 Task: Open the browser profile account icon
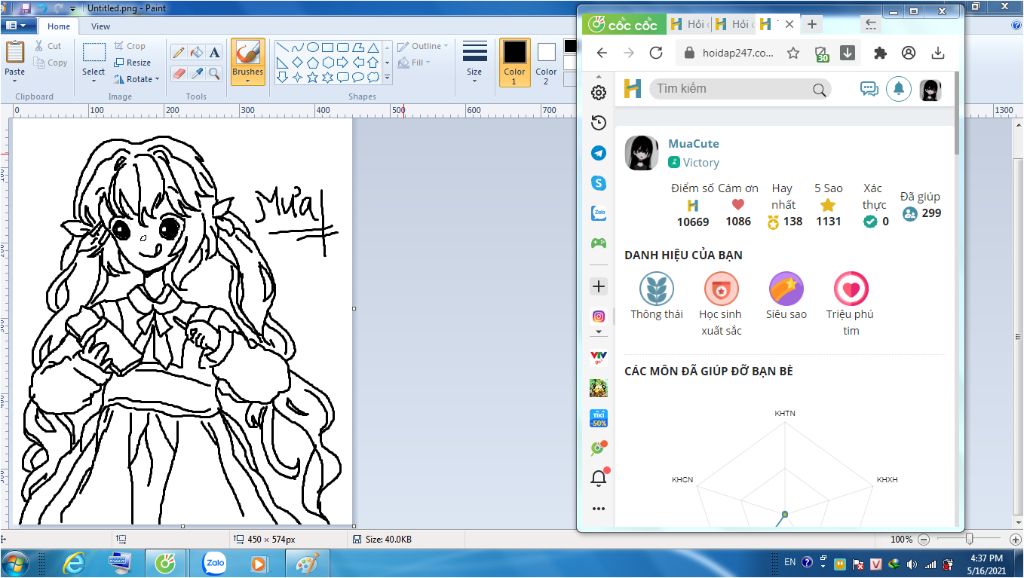tap(908, 53)
